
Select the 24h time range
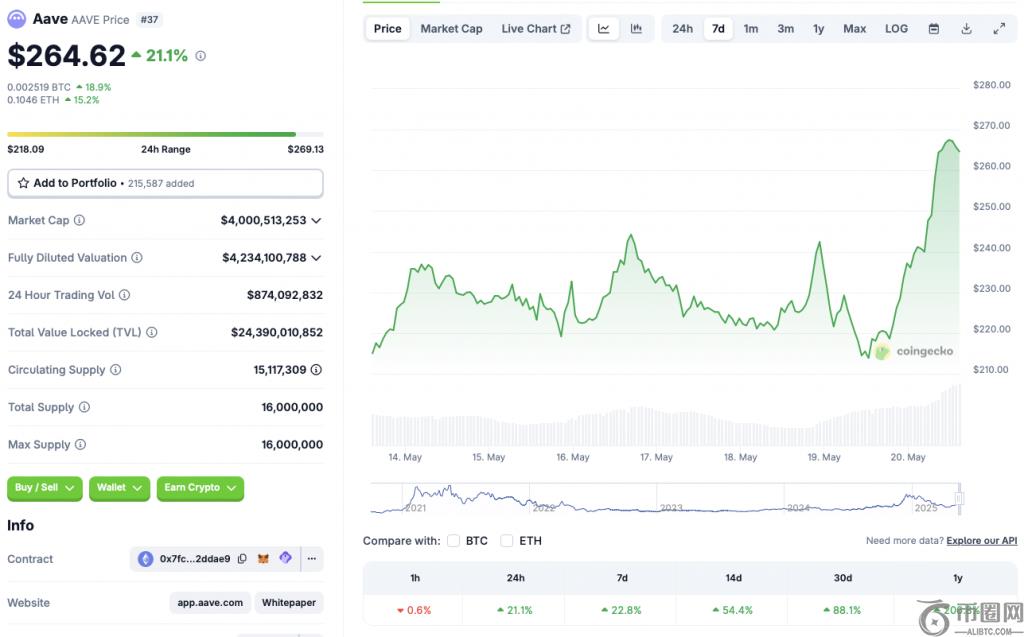(x=682, y=29)
